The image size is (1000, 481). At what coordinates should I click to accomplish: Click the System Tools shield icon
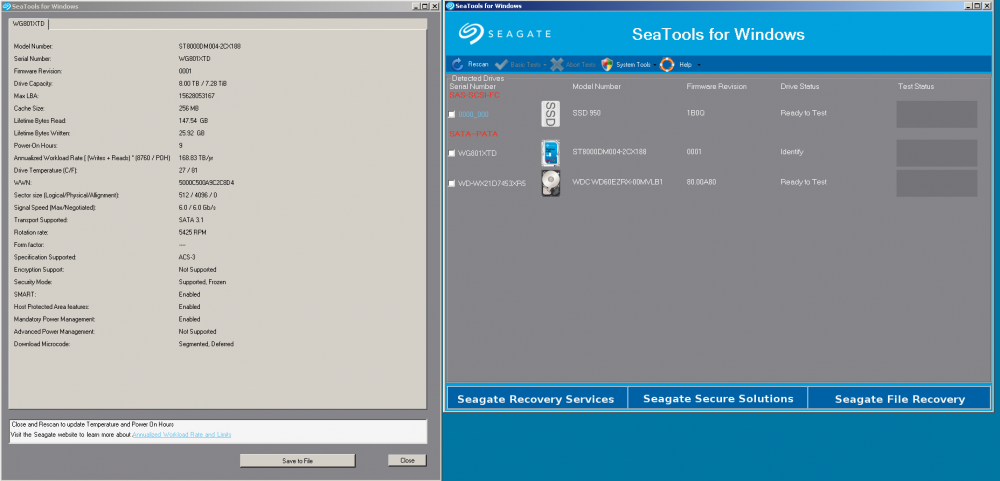point(607,64)
